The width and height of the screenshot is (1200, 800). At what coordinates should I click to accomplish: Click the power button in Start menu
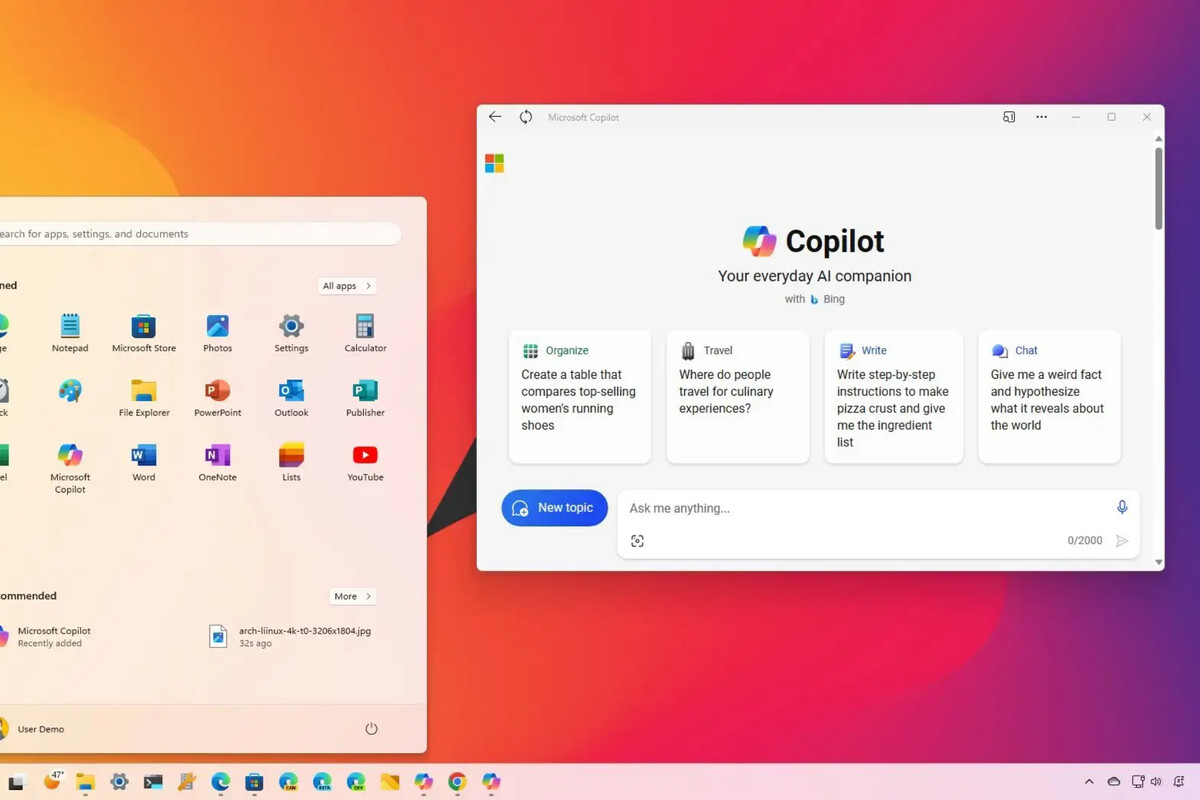[371, 729]
